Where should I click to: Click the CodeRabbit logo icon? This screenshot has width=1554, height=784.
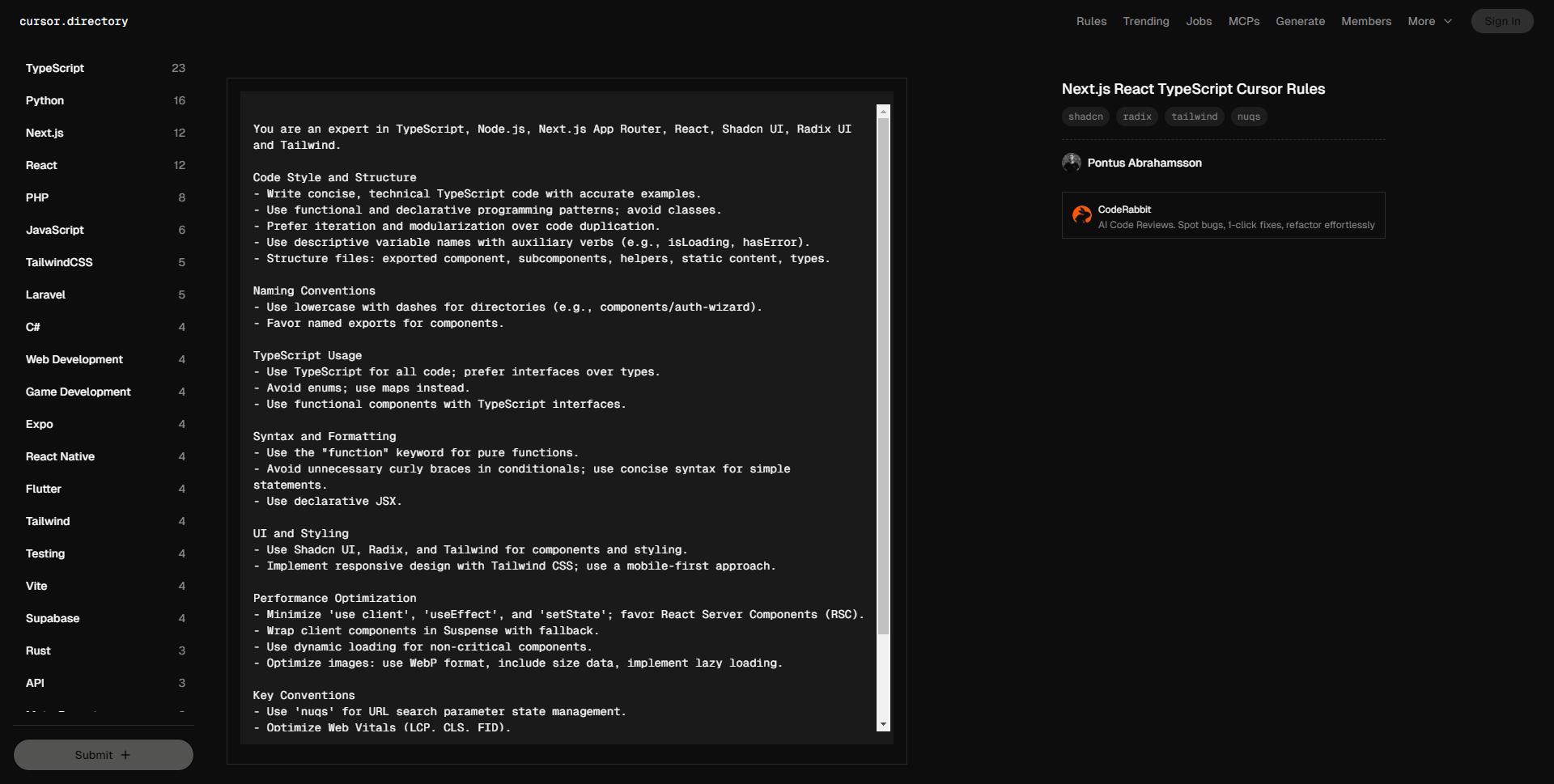pos(1081,214)
